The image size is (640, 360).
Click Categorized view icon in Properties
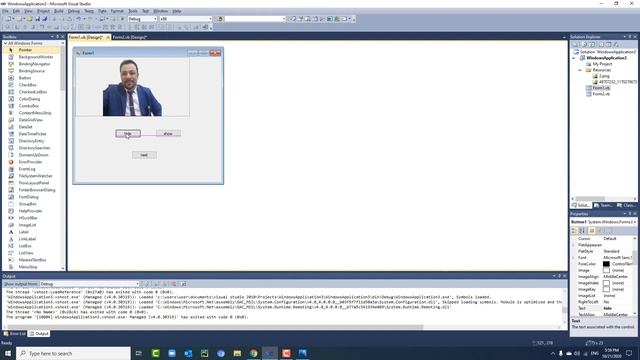point(575,231)
